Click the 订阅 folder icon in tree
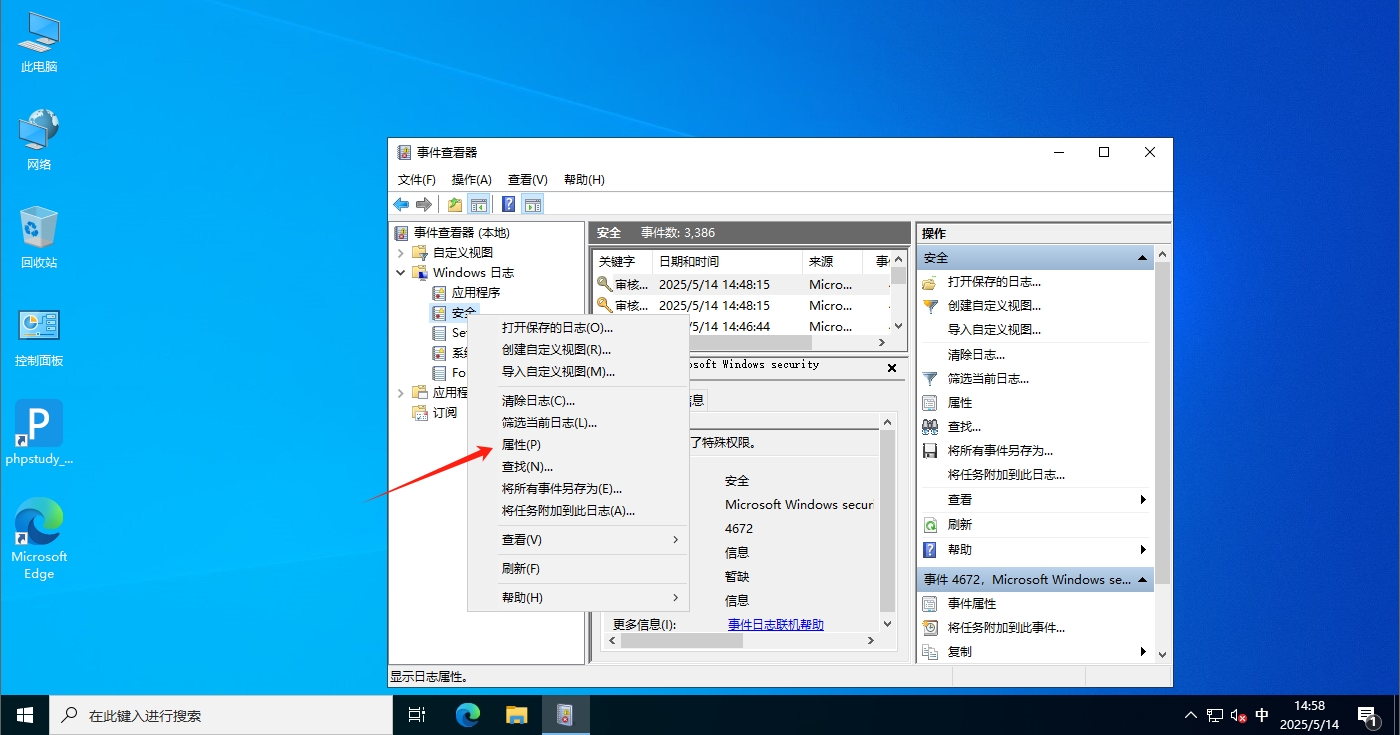This screenshot has height=735, width=1400. (x=421, y=413)
